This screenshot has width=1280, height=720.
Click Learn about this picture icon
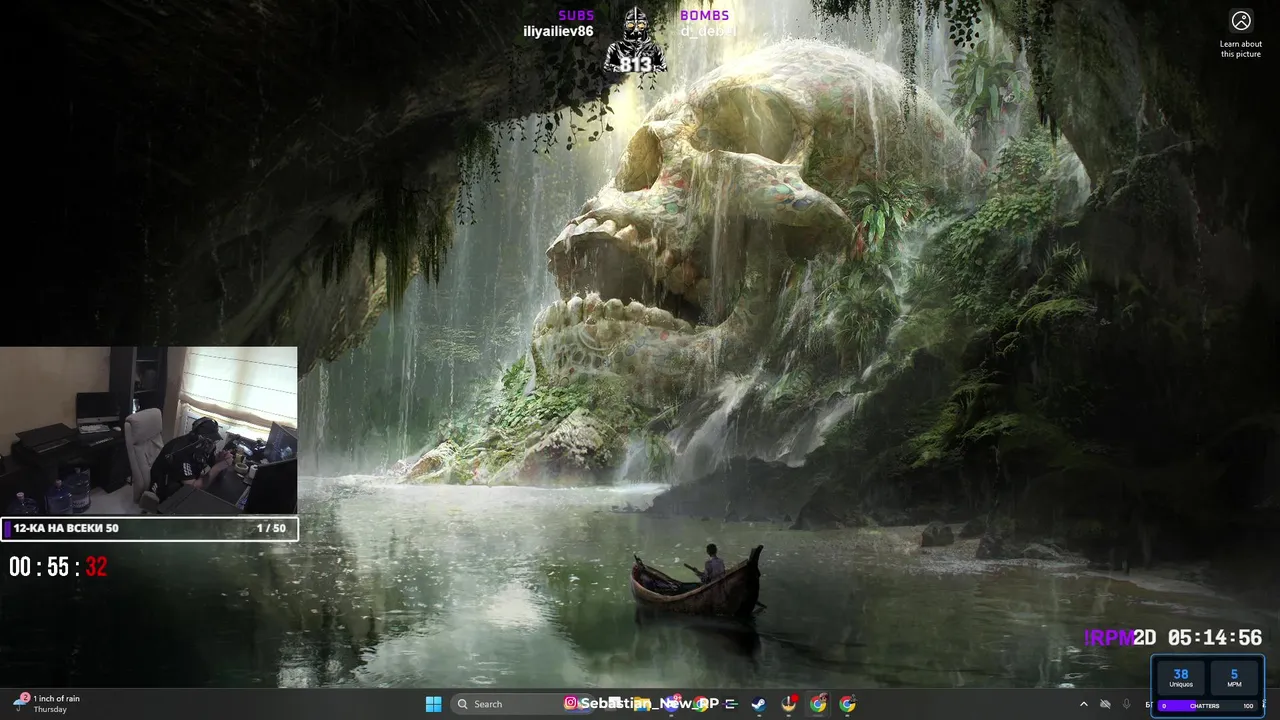point(1241,21)
